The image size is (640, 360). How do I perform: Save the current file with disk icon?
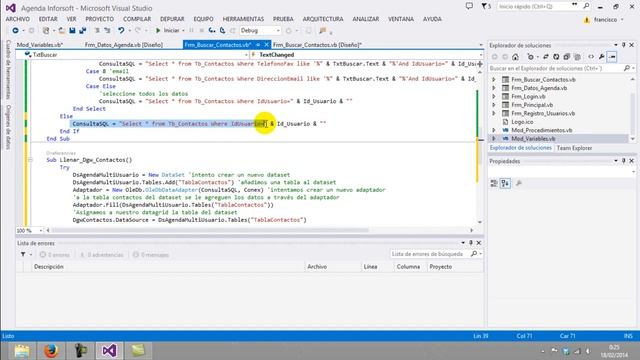[x=72, y=31]
